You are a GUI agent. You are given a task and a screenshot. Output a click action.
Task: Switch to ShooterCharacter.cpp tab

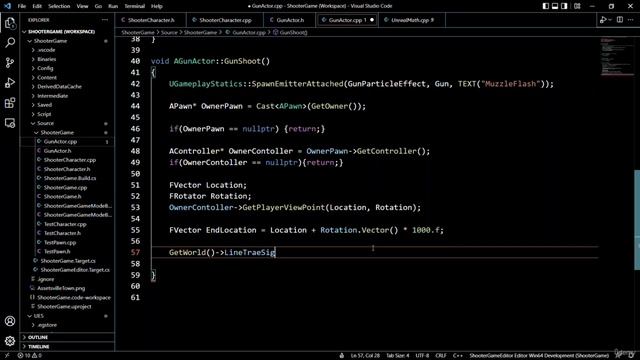[225, 20]
